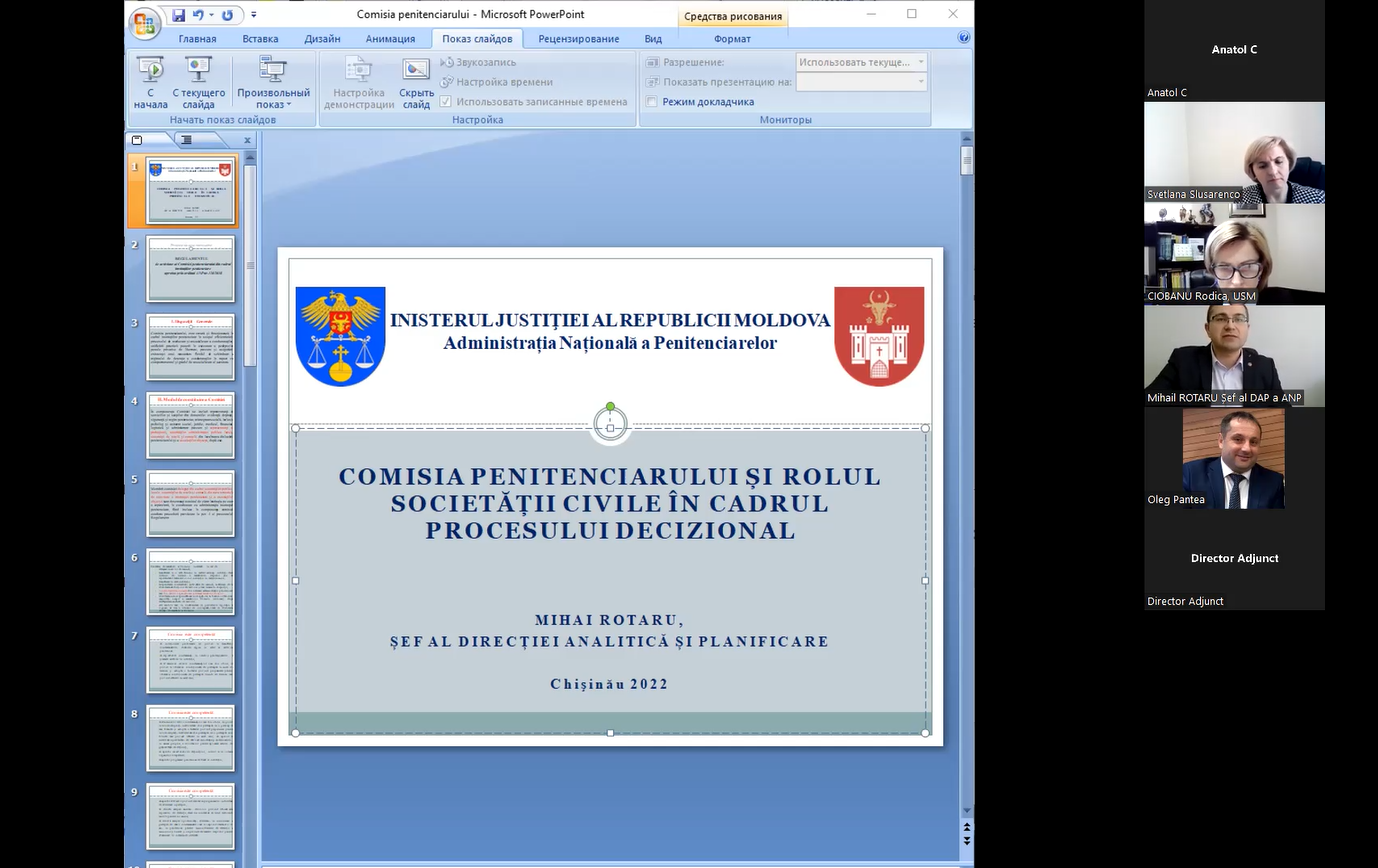Expand the Customize Quick Access Toolbar arrow
This screenshot has width=1378, height=868.
pos(254,15)
